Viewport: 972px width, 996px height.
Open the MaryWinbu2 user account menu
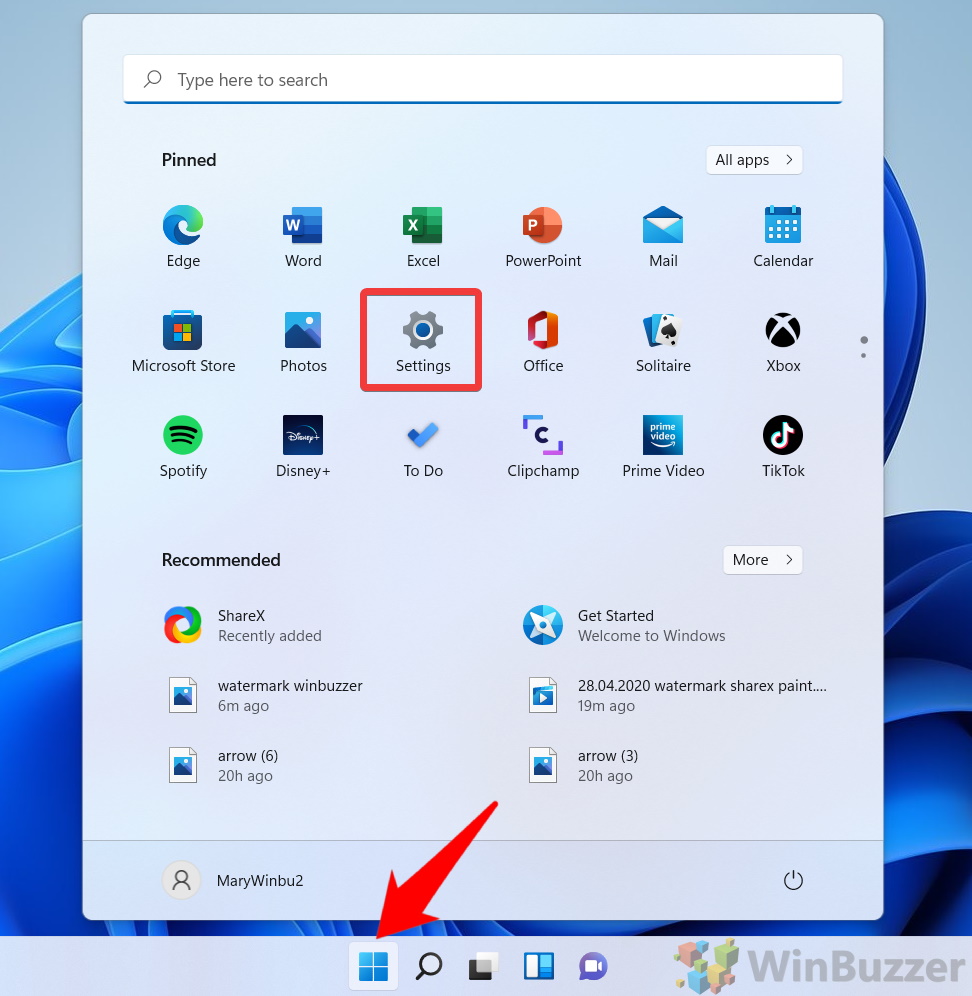234,880
